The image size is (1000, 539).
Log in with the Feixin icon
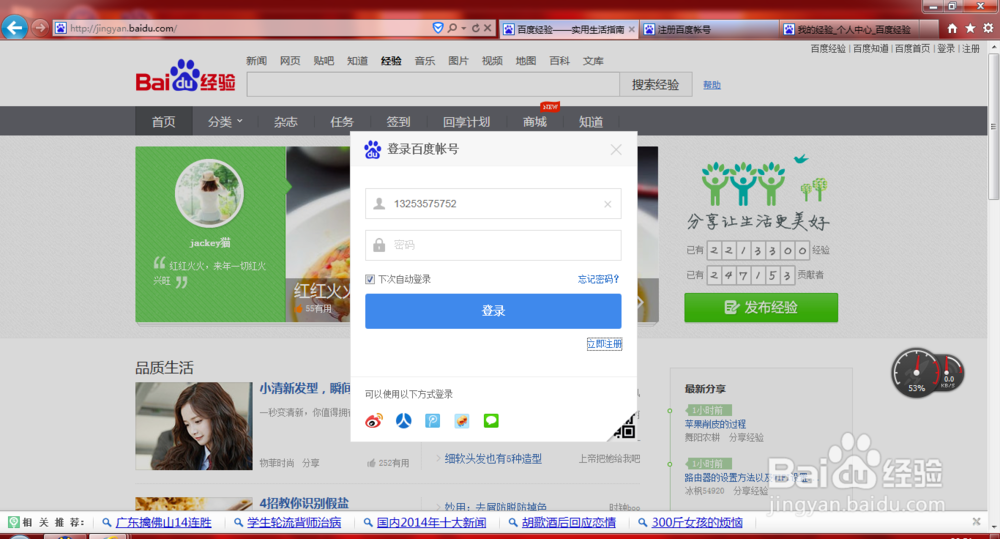(x=462, y=421)
